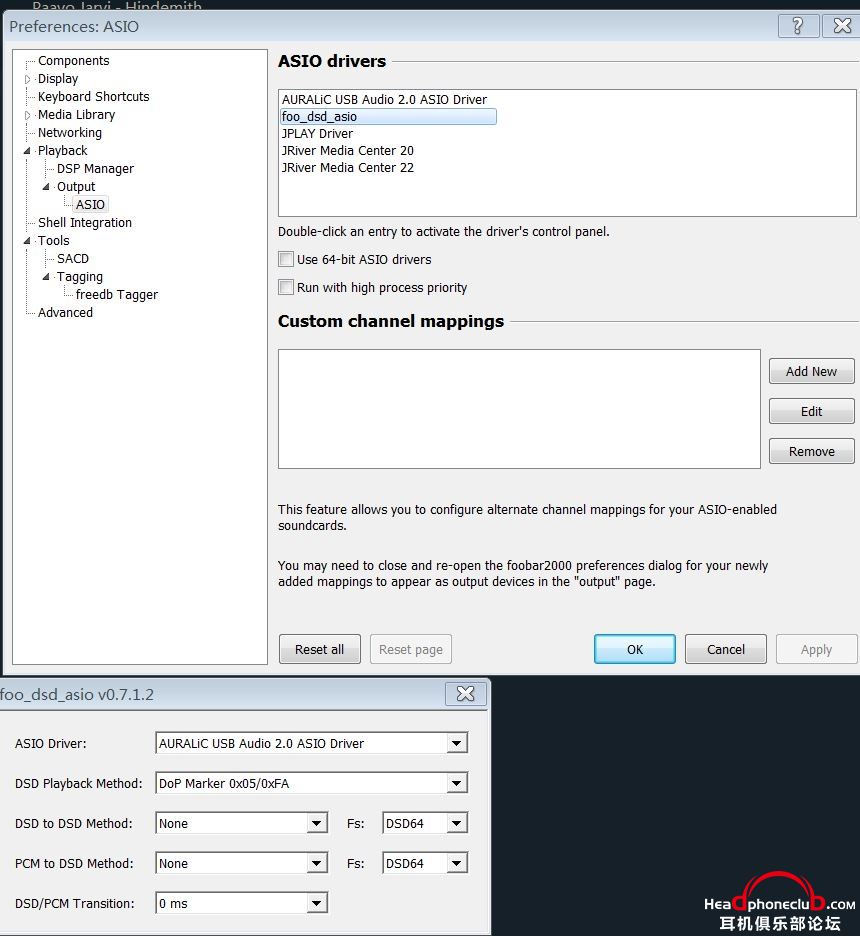Viewport: 860px width, 936px height.
Task: Open the Shell Integration preferences page
Action: (x=85, y=223)
